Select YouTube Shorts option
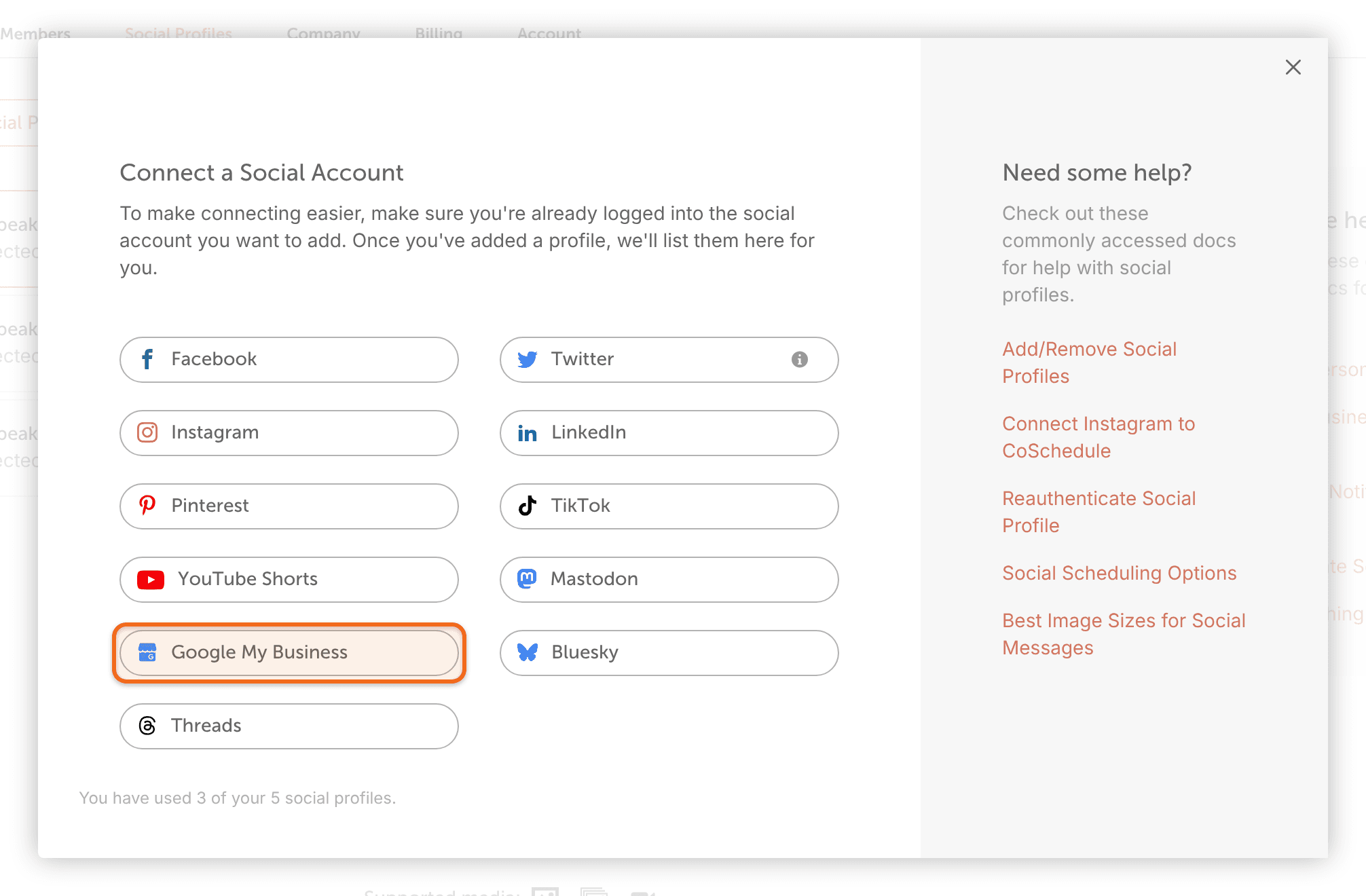The width and height of the screenshot is (1366, 896). coord(289,580)
